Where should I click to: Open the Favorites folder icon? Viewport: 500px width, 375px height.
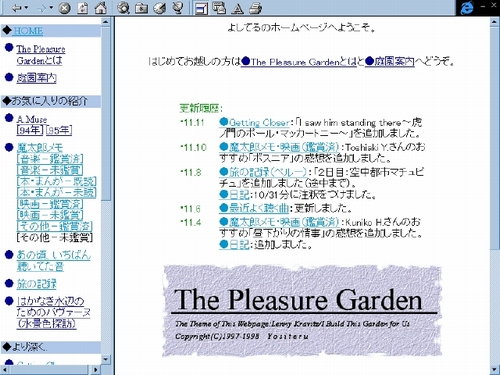click(x=142, y=8)
